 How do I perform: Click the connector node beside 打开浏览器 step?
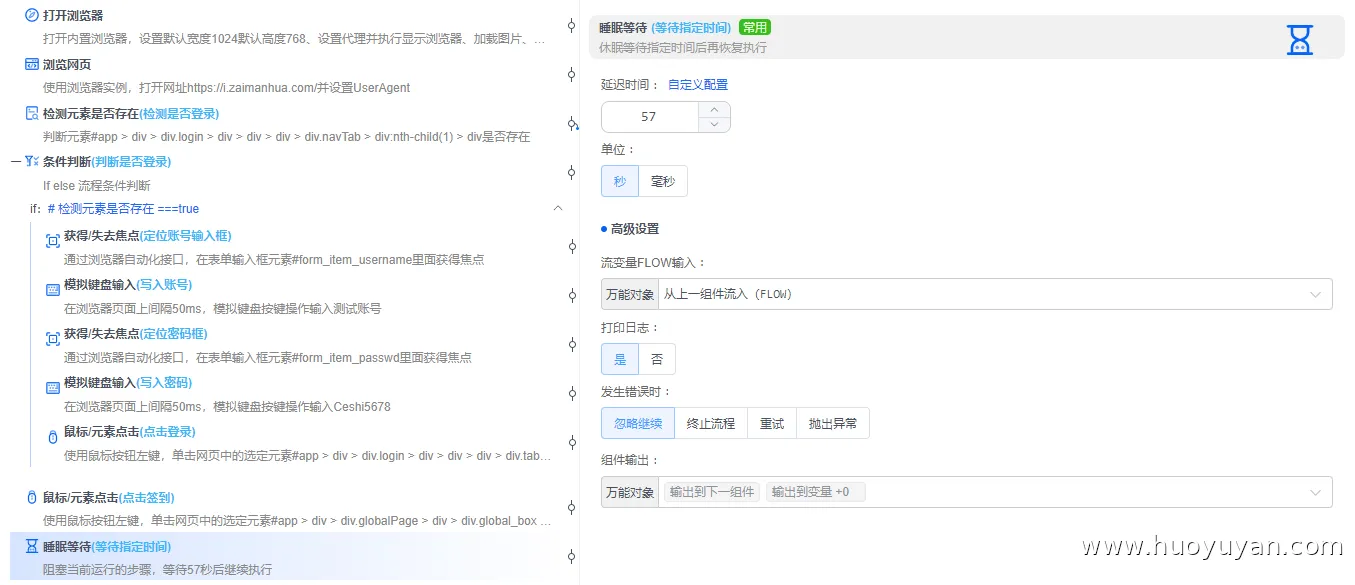(571, 26)
